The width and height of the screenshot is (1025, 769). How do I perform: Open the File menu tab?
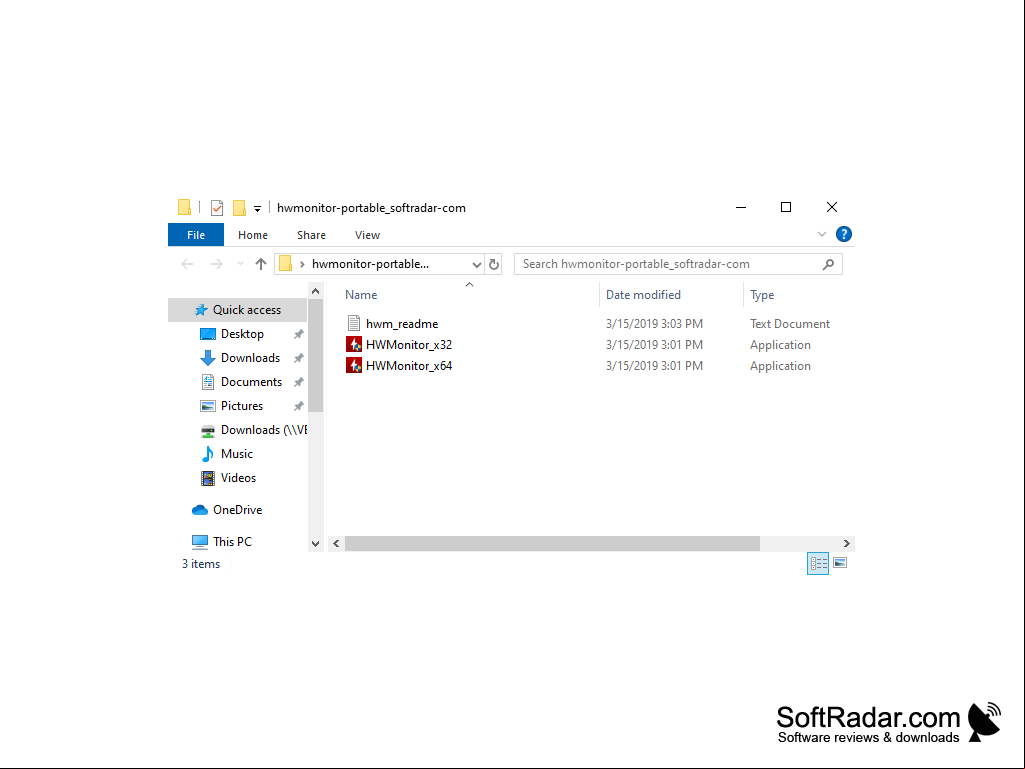196,235
